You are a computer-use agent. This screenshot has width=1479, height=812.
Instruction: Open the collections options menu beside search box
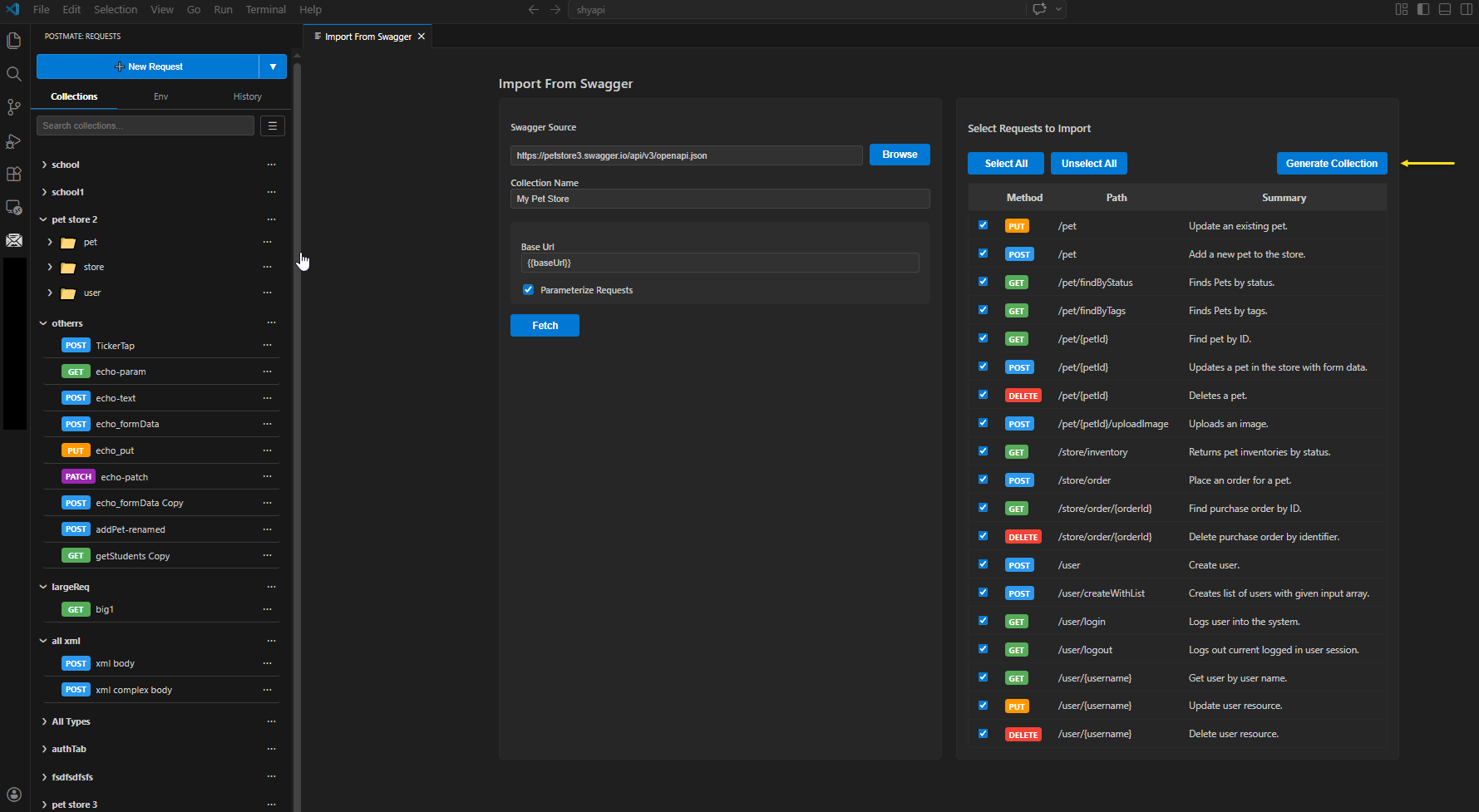point(272,125)
